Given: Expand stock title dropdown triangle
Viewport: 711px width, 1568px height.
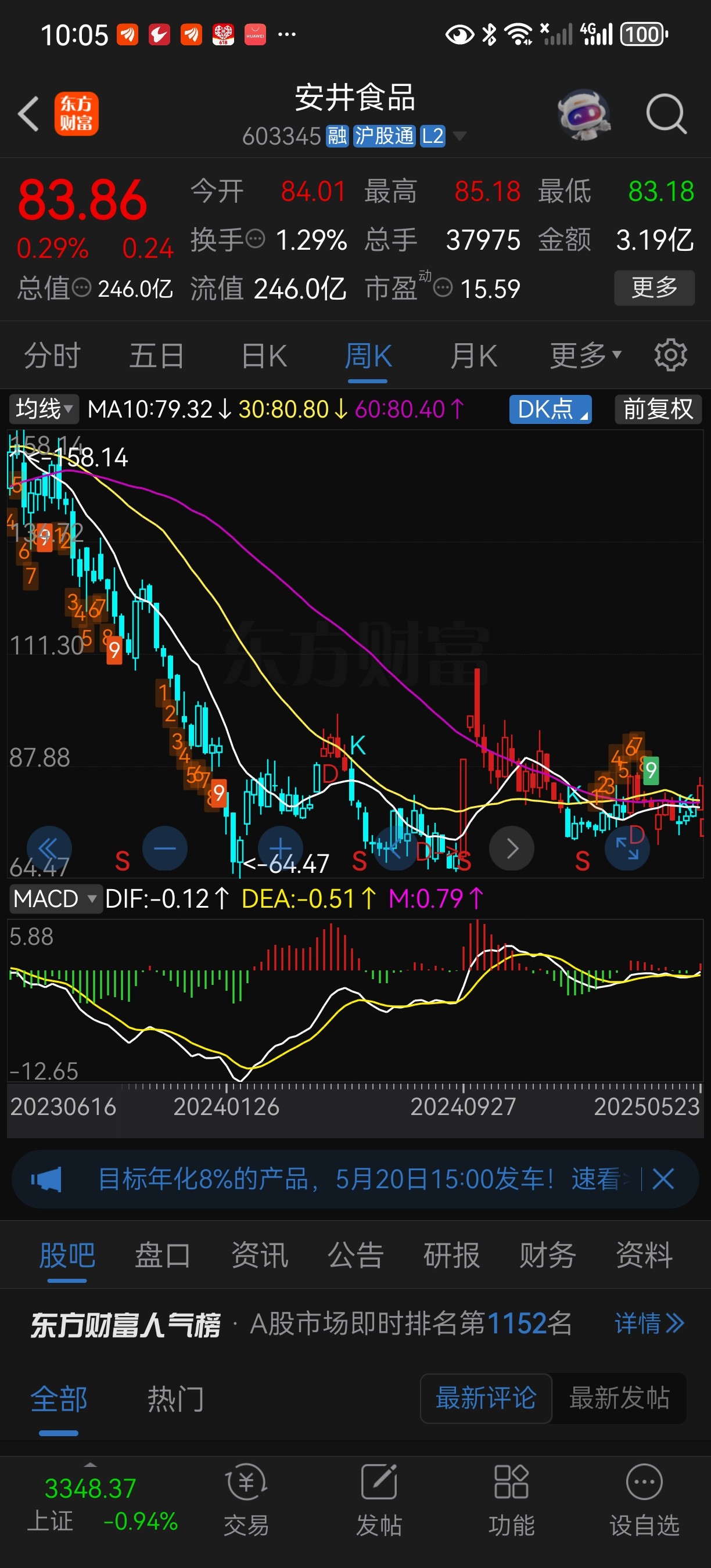Looking at the screenshot, I should (x=459, y=136).
